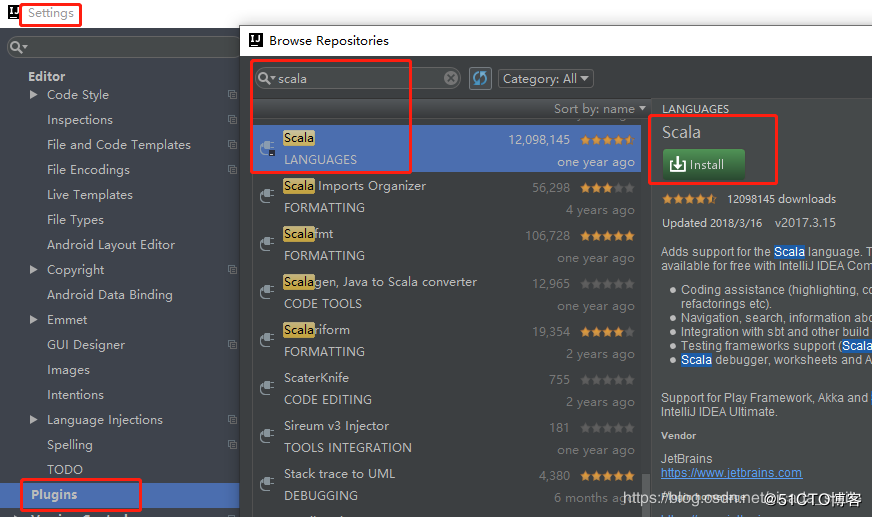Select Scalagen, Java to Scala converter plugin
This screenshot has height=517, width=872.
(447, 293)
